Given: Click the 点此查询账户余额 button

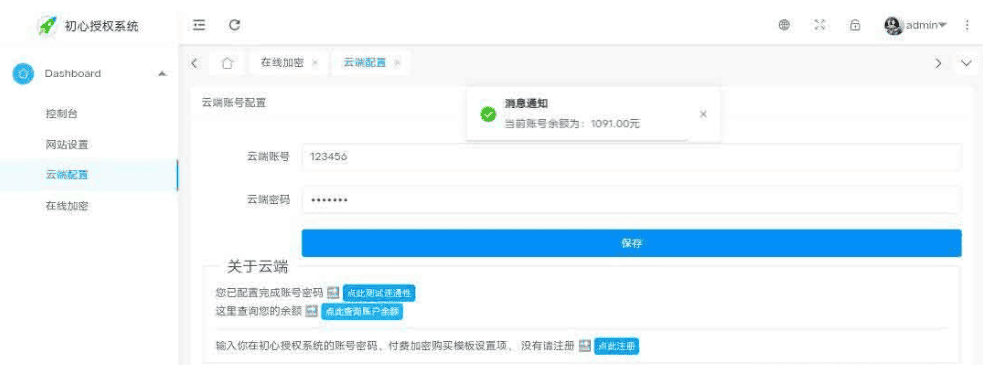Looking at the screenshot, I should pos(362,311).
